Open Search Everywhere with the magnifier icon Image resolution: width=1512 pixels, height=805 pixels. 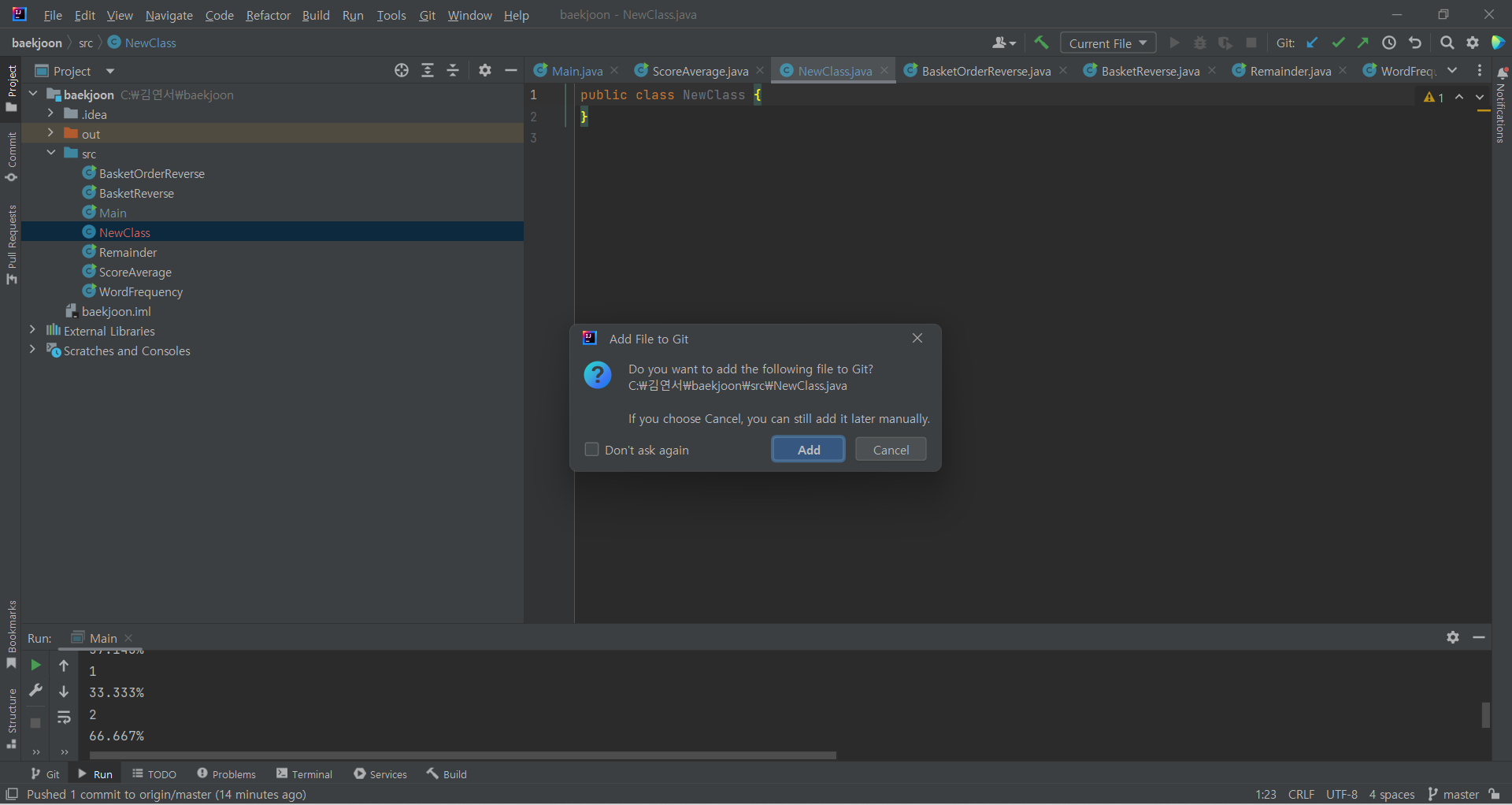[x=1447, y=43]
